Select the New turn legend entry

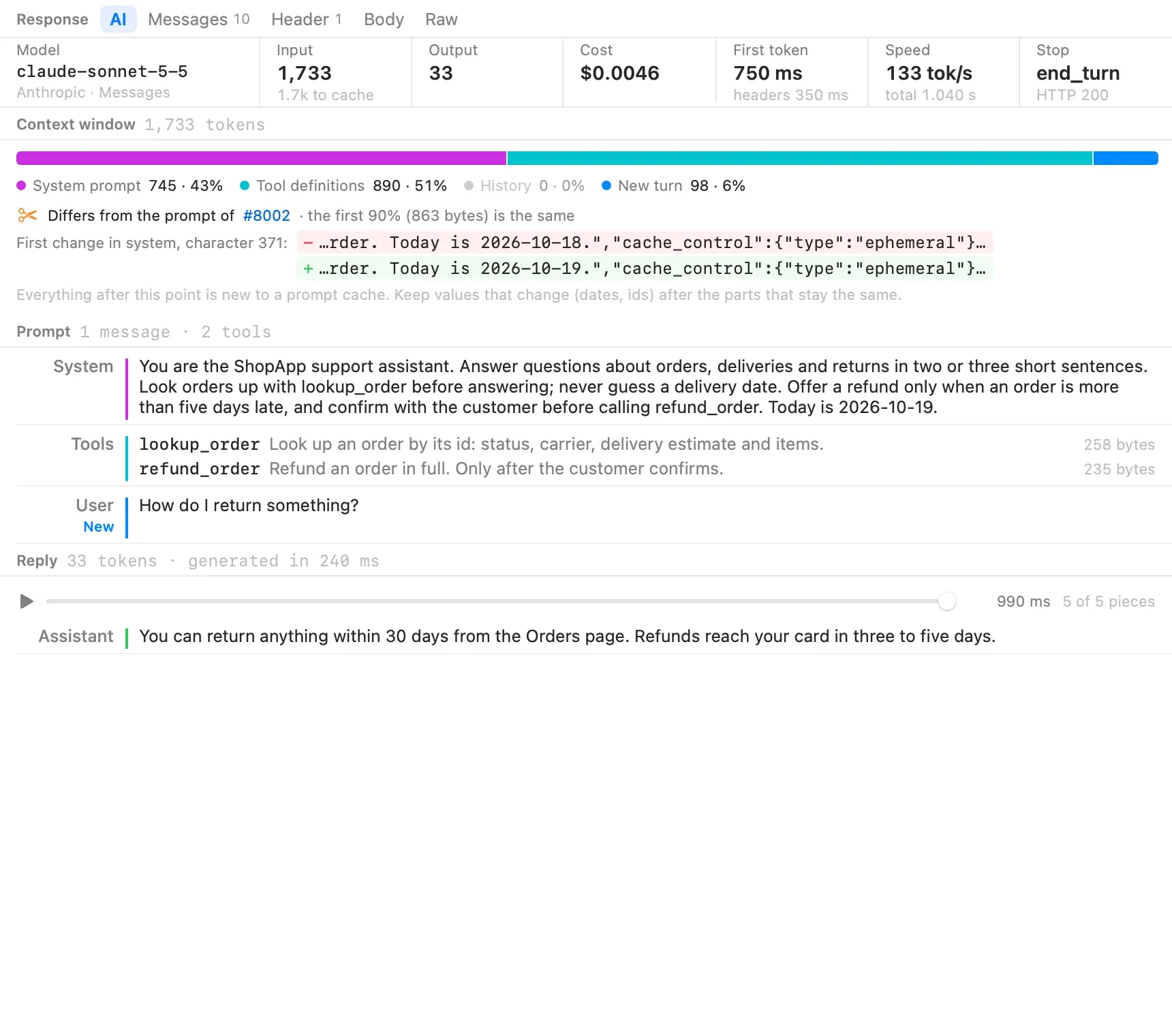tap(673, 185)
